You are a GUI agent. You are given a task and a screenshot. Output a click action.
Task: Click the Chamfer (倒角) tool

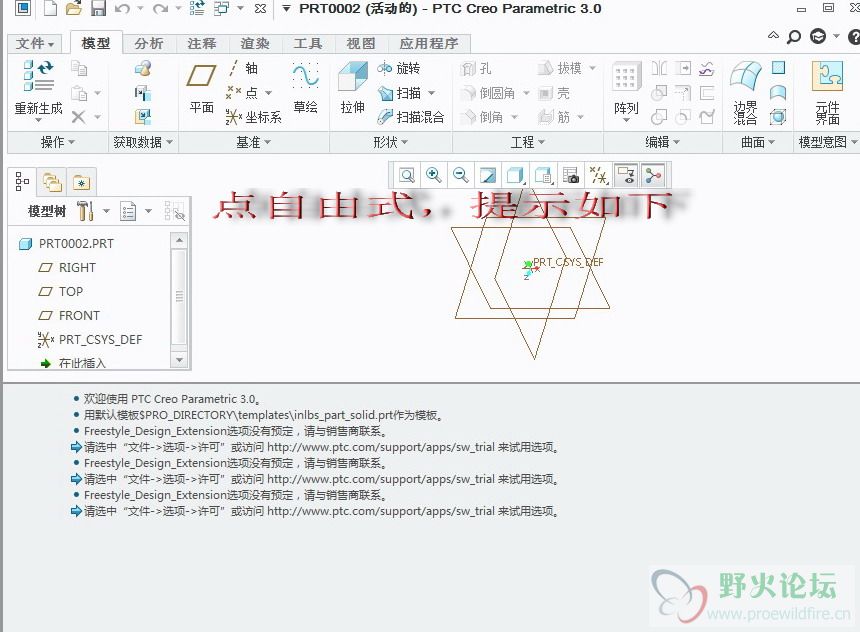[x=482, y=117]
